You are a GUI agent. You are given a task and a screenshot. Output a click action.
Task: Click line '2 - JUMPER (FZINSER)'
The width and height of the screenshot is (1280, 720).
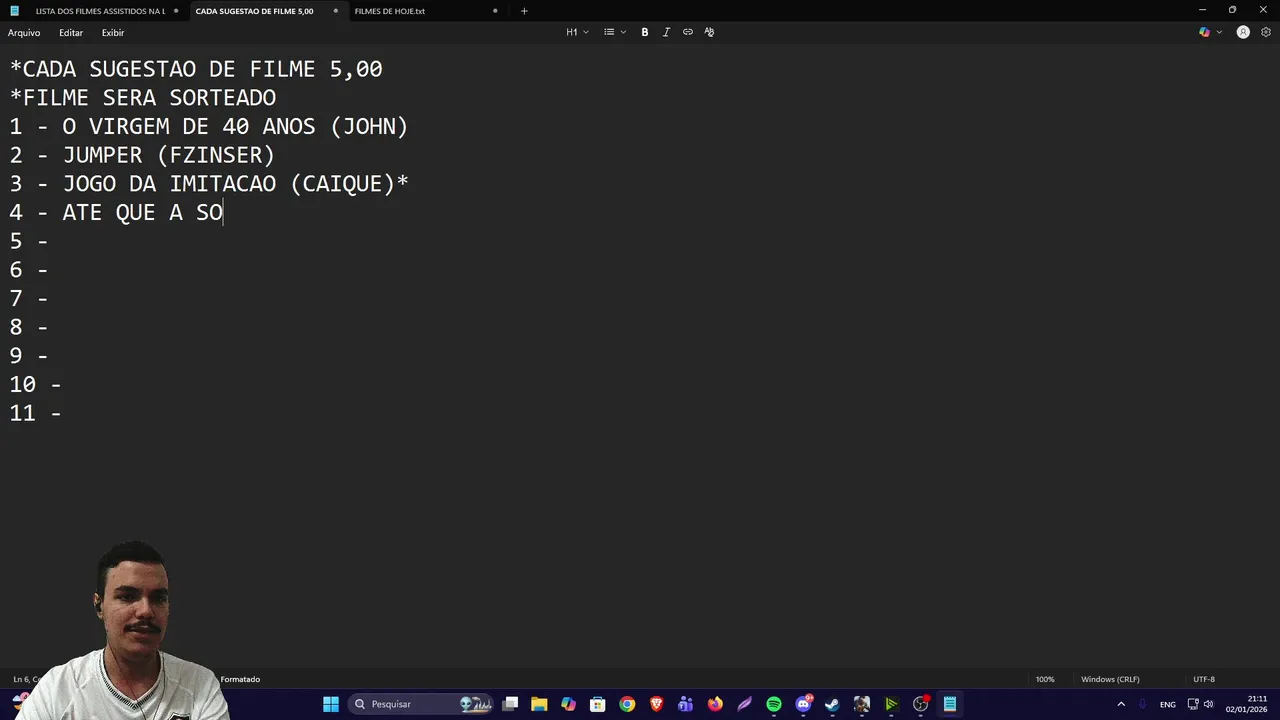pos(142,155)
